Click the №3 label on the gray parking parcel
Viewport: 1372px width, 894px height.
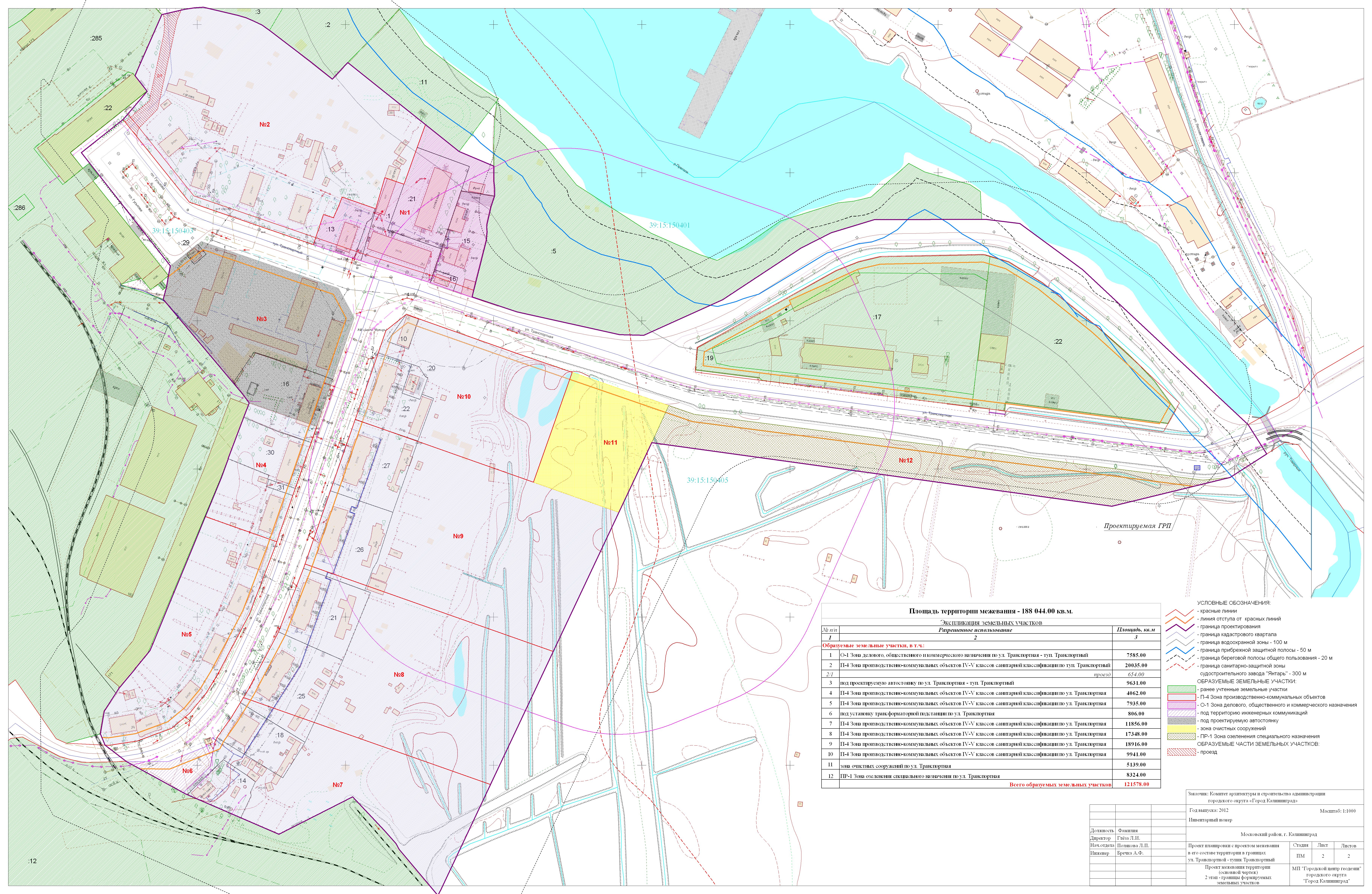(262, 319)
